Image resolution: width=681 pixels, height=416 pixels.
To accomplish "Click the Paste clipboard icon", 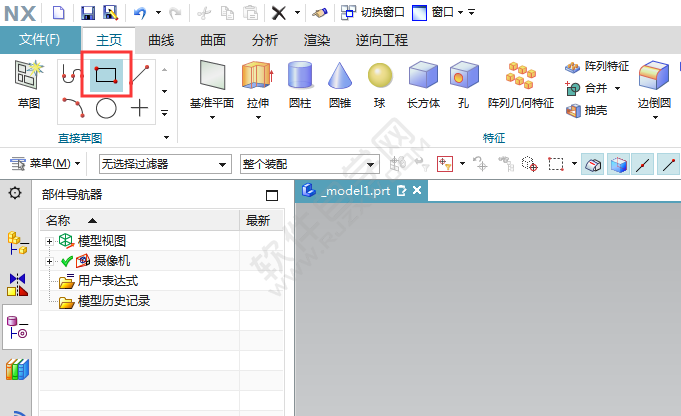I will 251,13.
